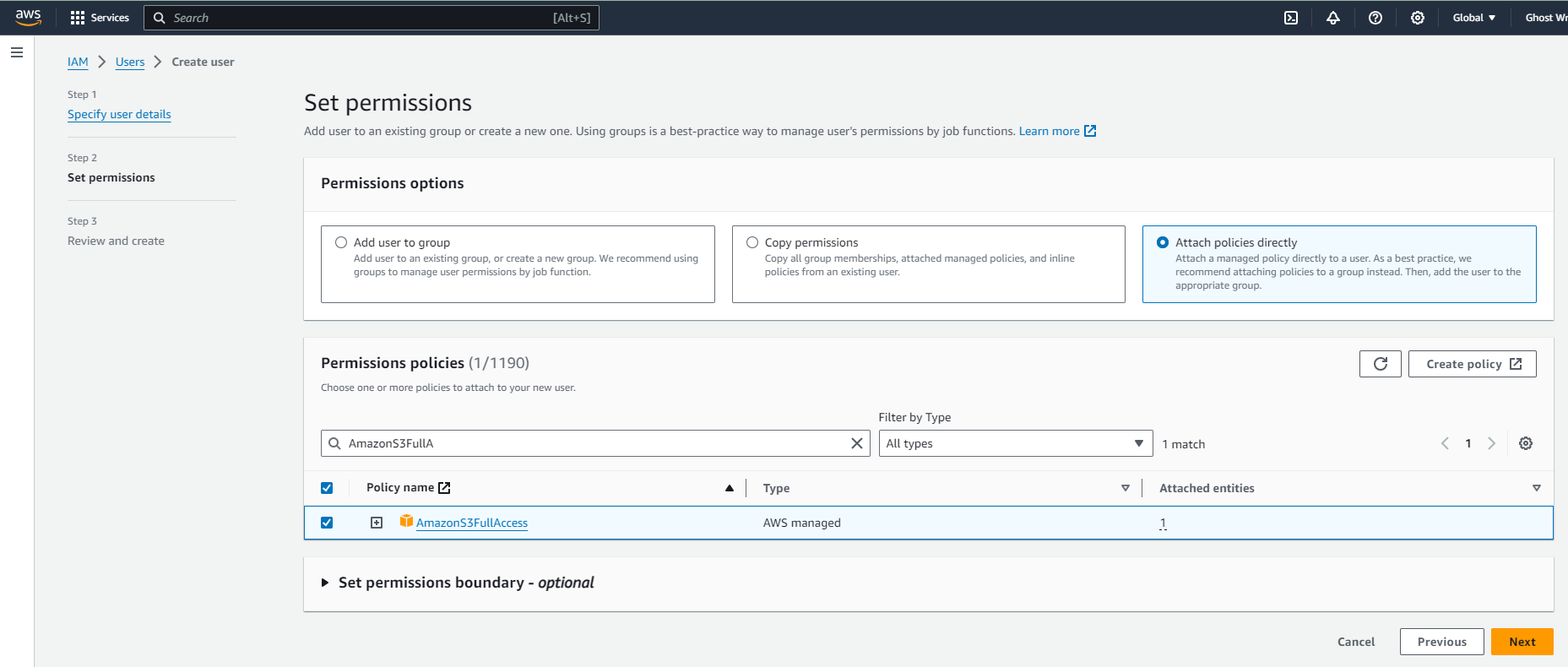Click the Previous button
The image size is (1568, 667).
click(x=1441, y=642)
